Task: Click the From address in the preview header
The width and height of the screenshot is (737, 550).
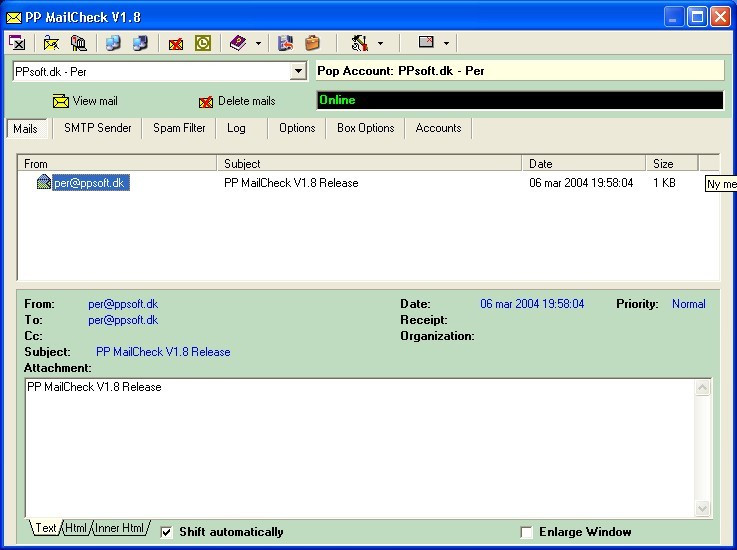Action: coord(123,304)
